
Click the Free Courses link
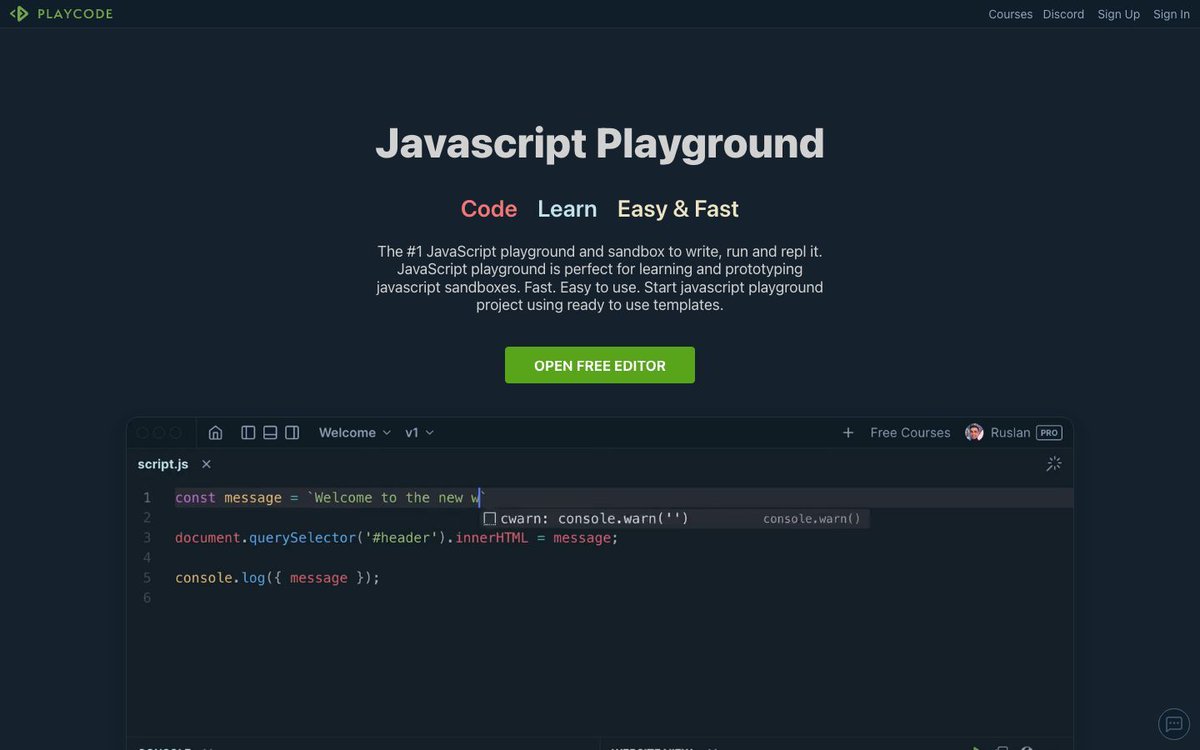(910, 432)
